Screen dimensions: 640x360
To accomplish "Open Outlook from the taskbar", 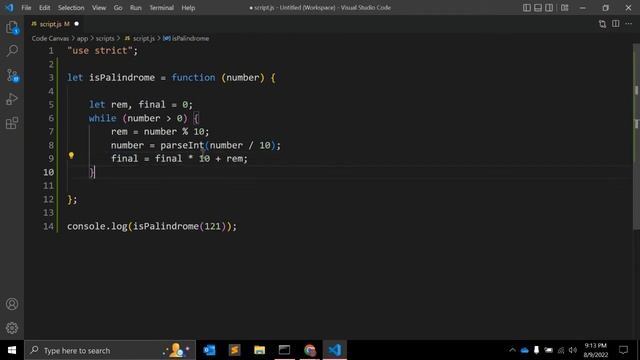I will 209,350.
